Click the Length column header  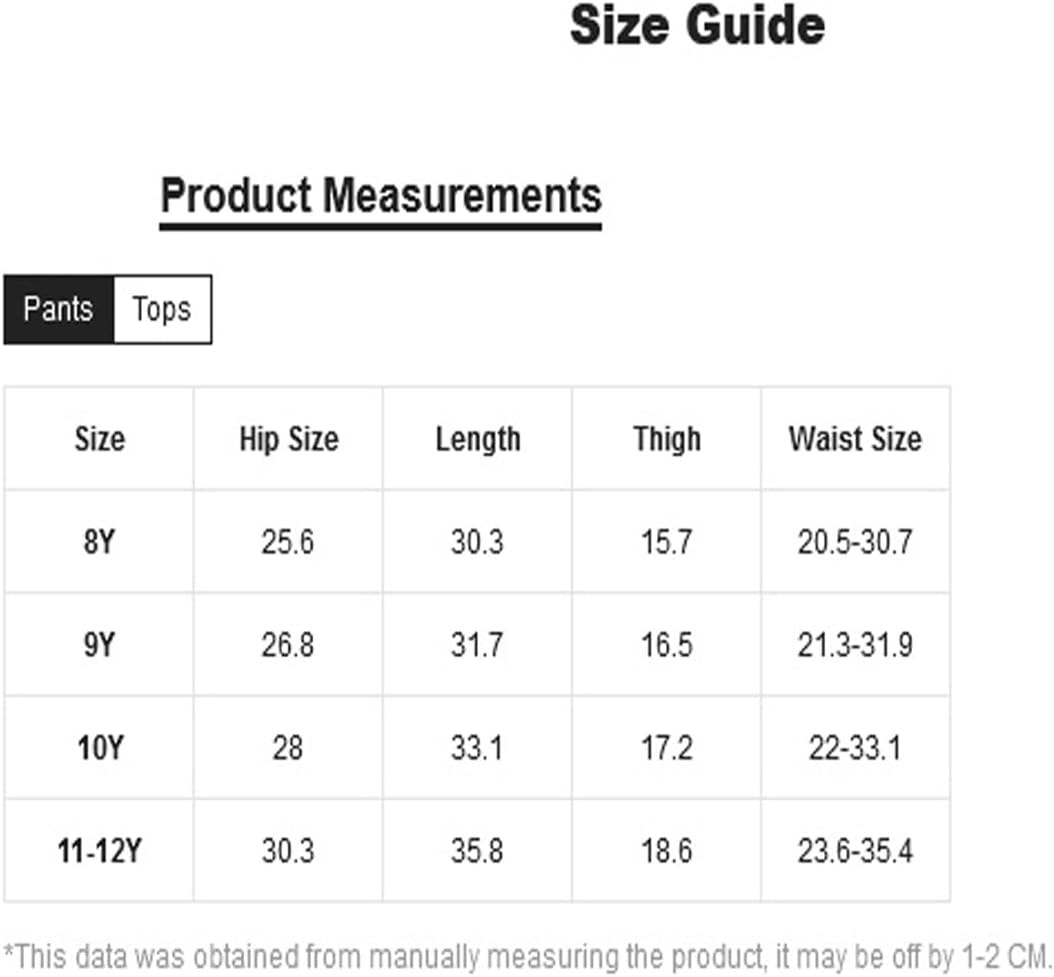[478, 440]
